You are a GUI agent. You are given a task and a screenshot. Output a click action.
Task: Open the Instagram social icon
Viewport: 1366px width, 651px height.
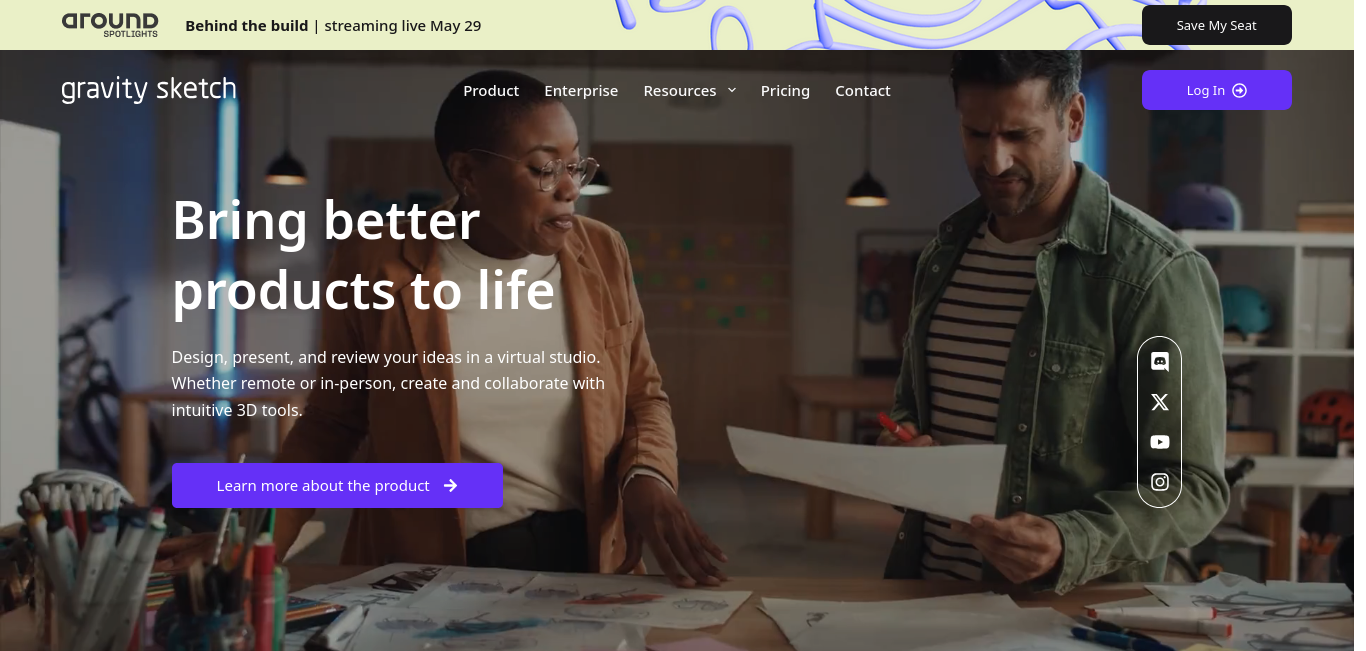coord(1160,482)
